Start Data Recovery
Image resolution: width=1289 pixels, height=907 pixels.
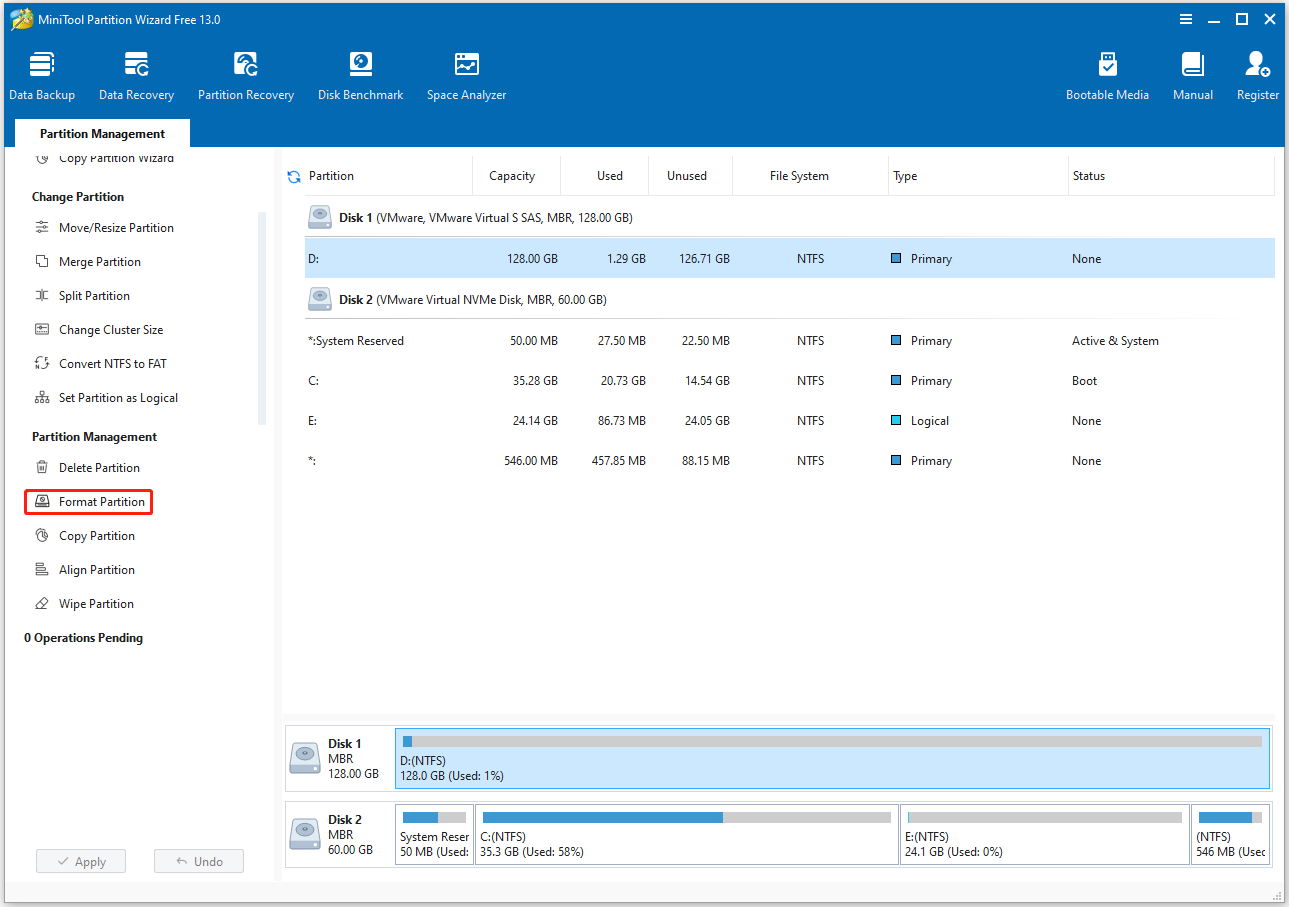click(136, 75)
